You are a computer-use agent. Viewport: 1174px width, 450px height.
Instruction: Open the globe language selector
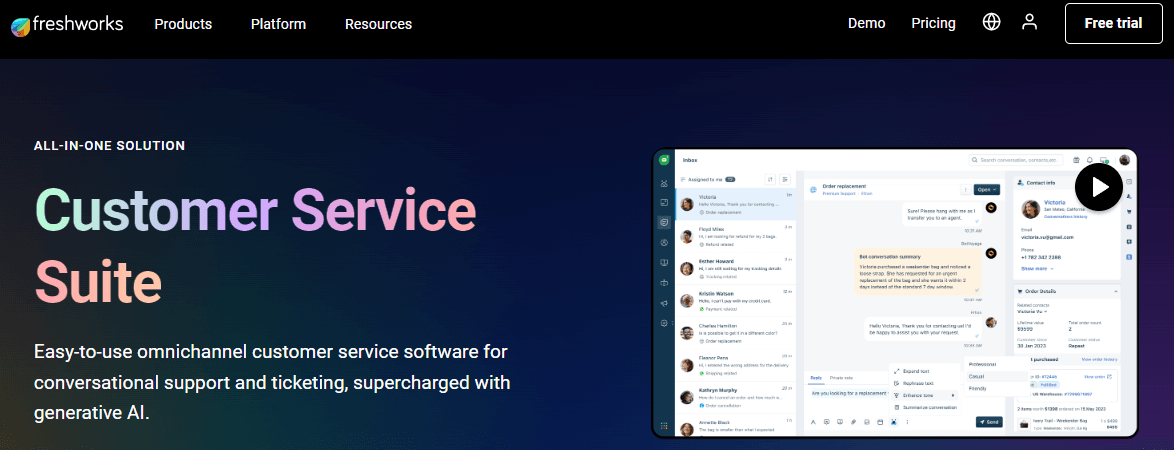[991, 22]
